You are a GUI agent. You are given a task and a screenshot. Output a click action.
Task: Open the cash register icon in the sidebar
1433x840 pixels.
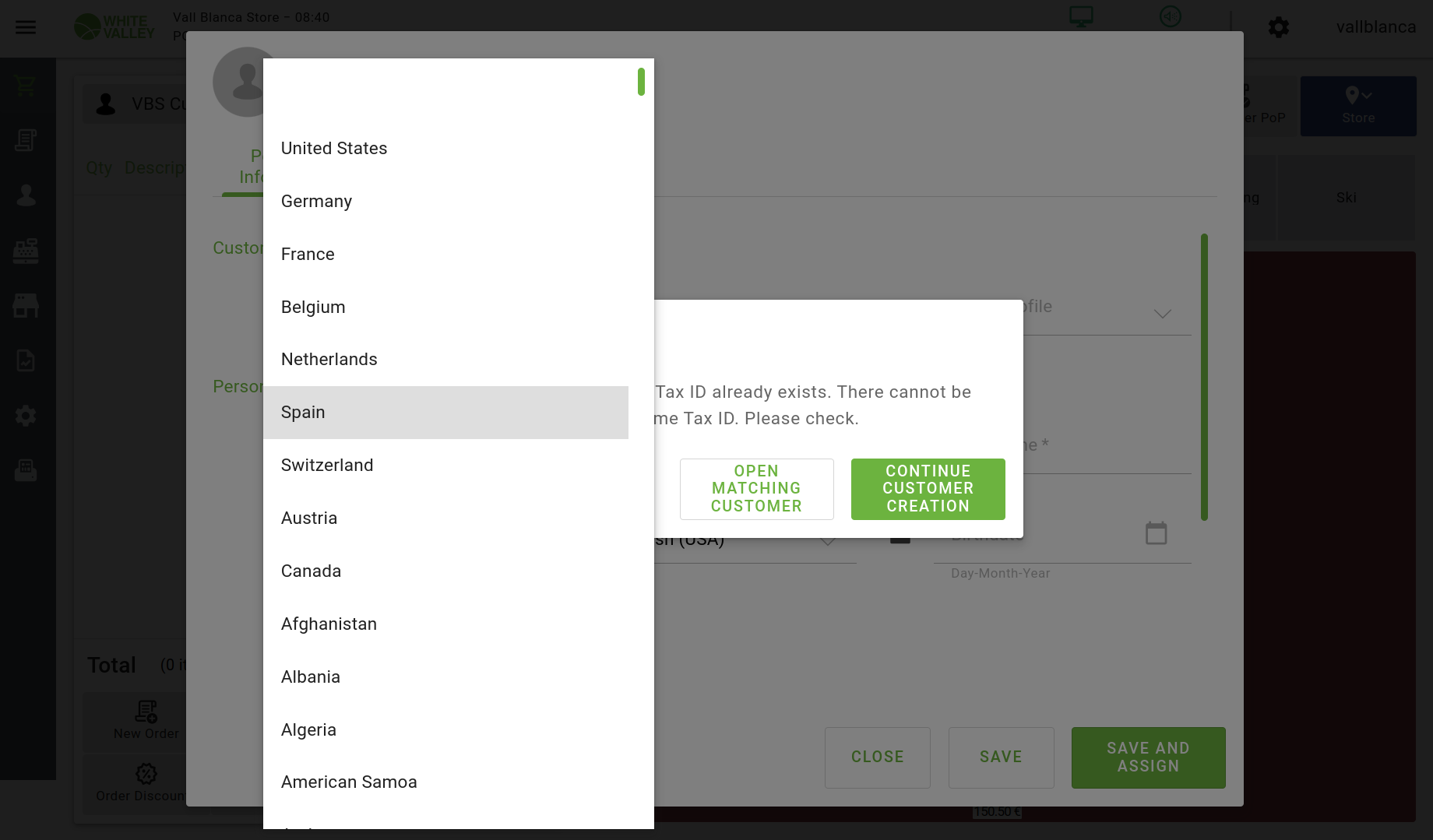26,251
